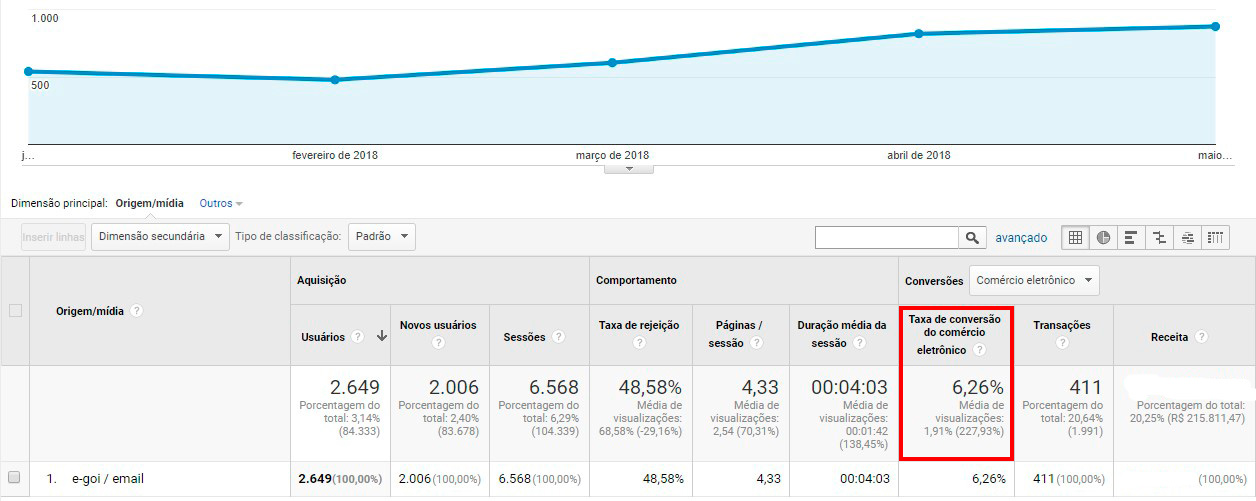Click the summary session duration 00:04:03
1256x501 pixels.
click(x=848, y=387)
